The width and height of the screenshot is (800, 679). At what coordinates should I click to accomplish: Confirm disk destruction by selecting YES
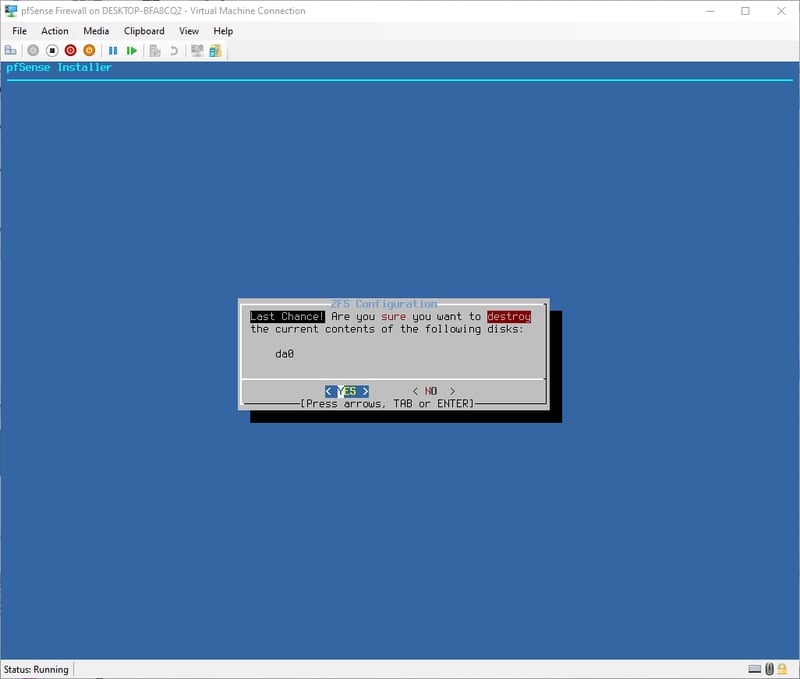pyautogui.click(x=347, y=391)
